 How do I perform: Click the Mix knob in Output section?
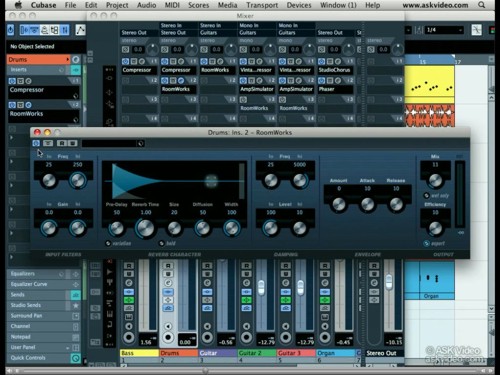click(435, 180)
